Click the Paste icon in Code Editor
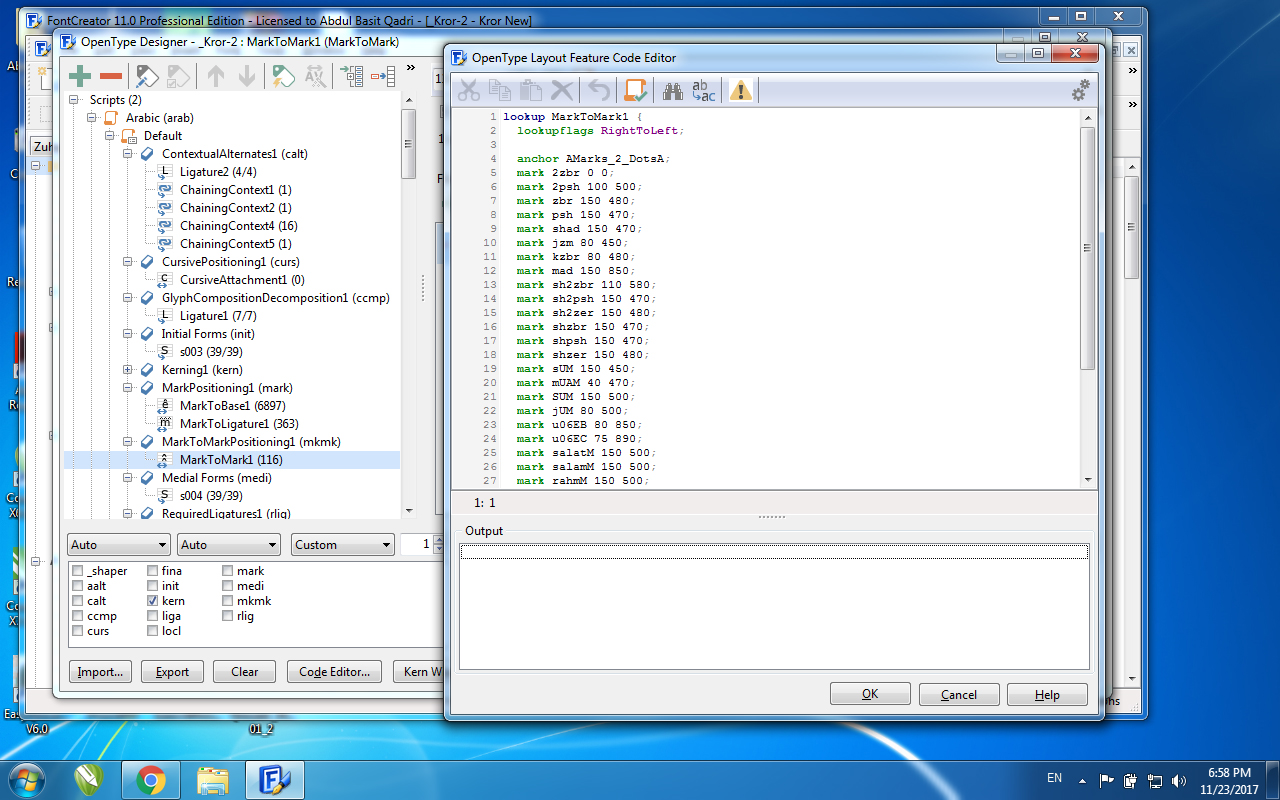This screenshot has width=1280, height=800. pyautogui.click(x=531, y=91)
